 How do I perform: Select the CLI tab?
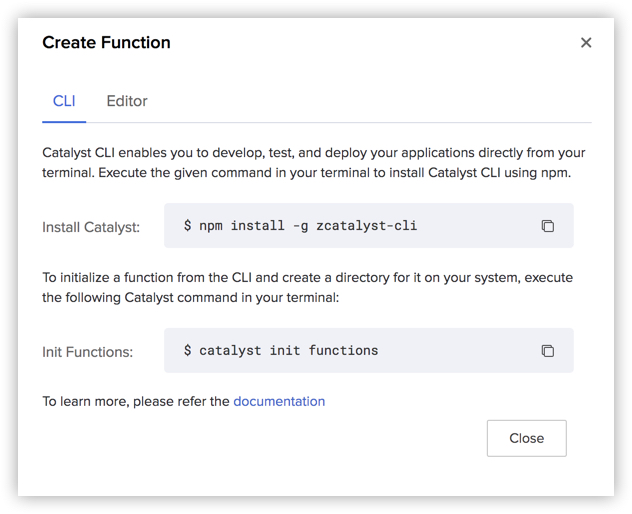64,101
